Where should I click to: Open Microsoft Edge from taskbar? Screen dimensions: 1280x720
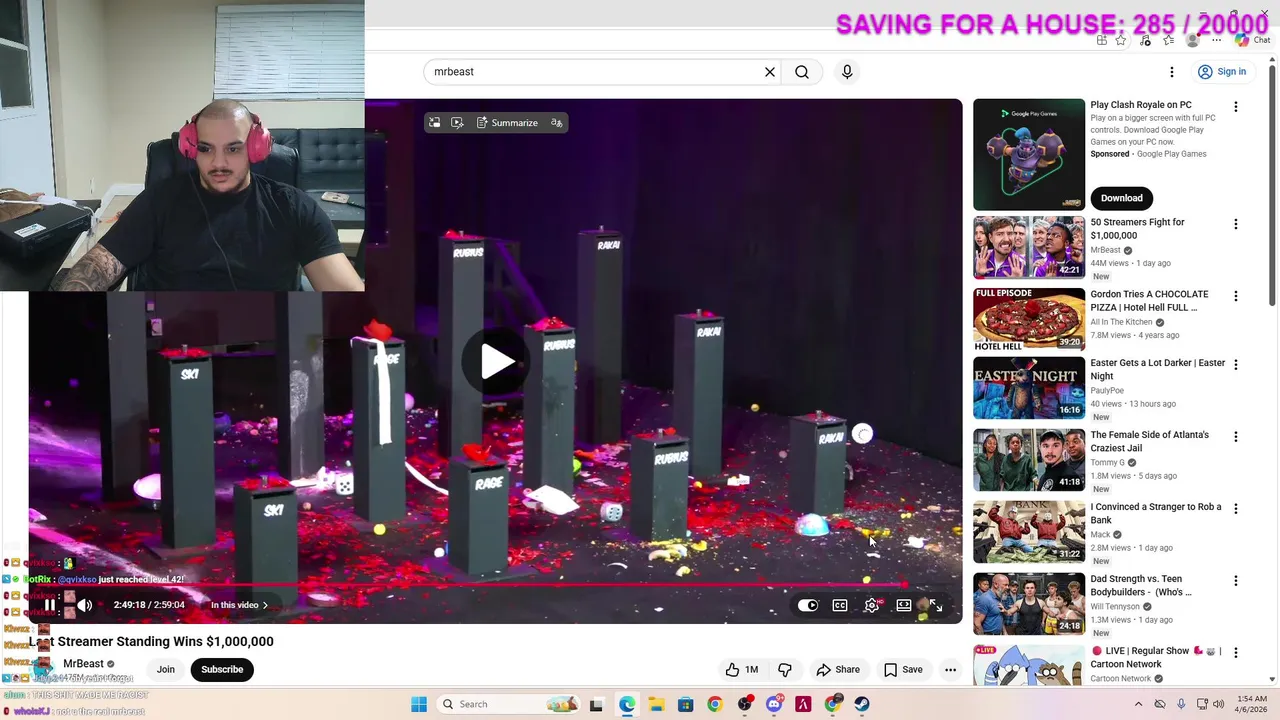click(x=627, y=704)
